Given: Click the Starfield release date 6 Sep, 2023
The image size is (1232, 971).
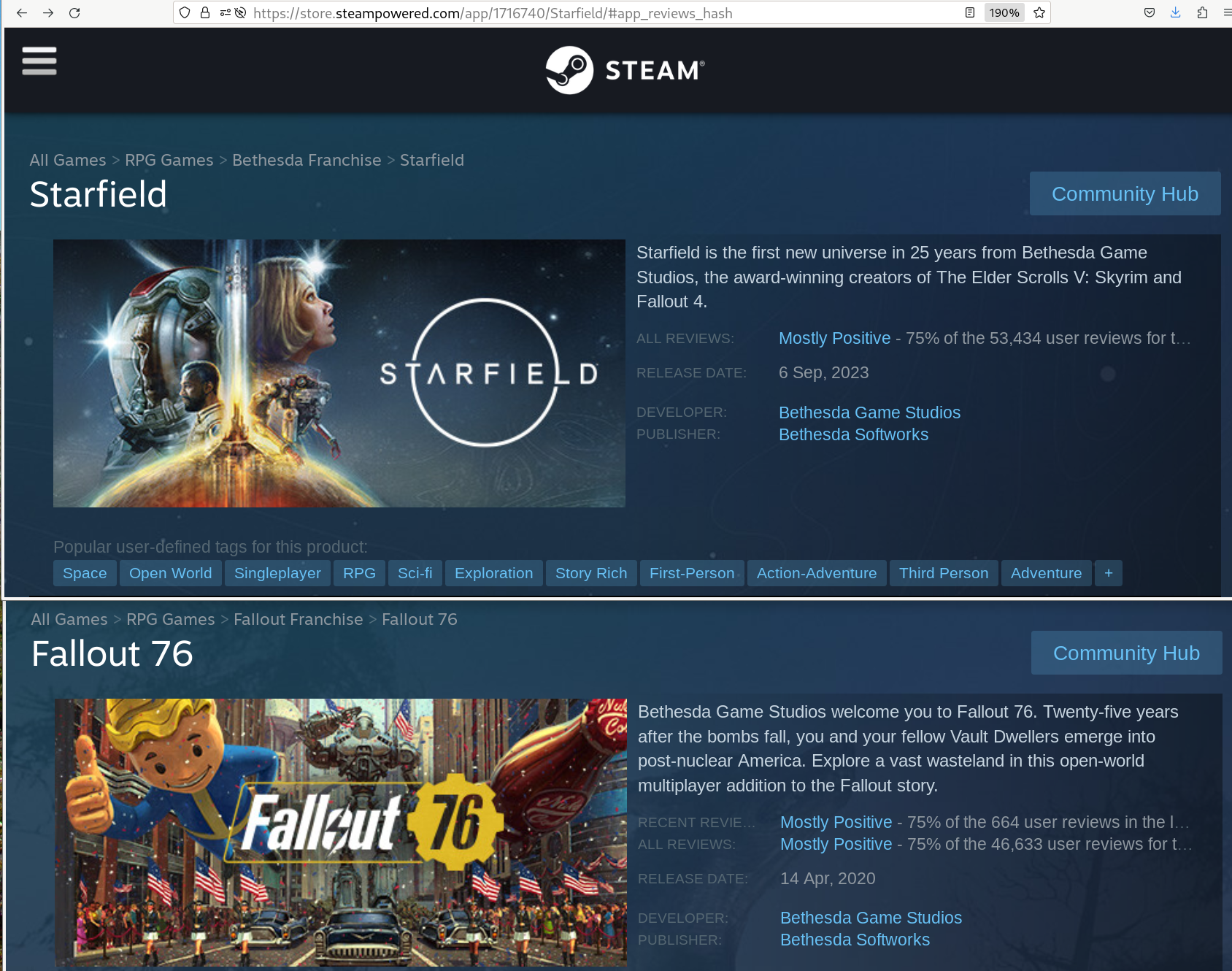Looking at the screenshot, I should click(x=824, y=372).
